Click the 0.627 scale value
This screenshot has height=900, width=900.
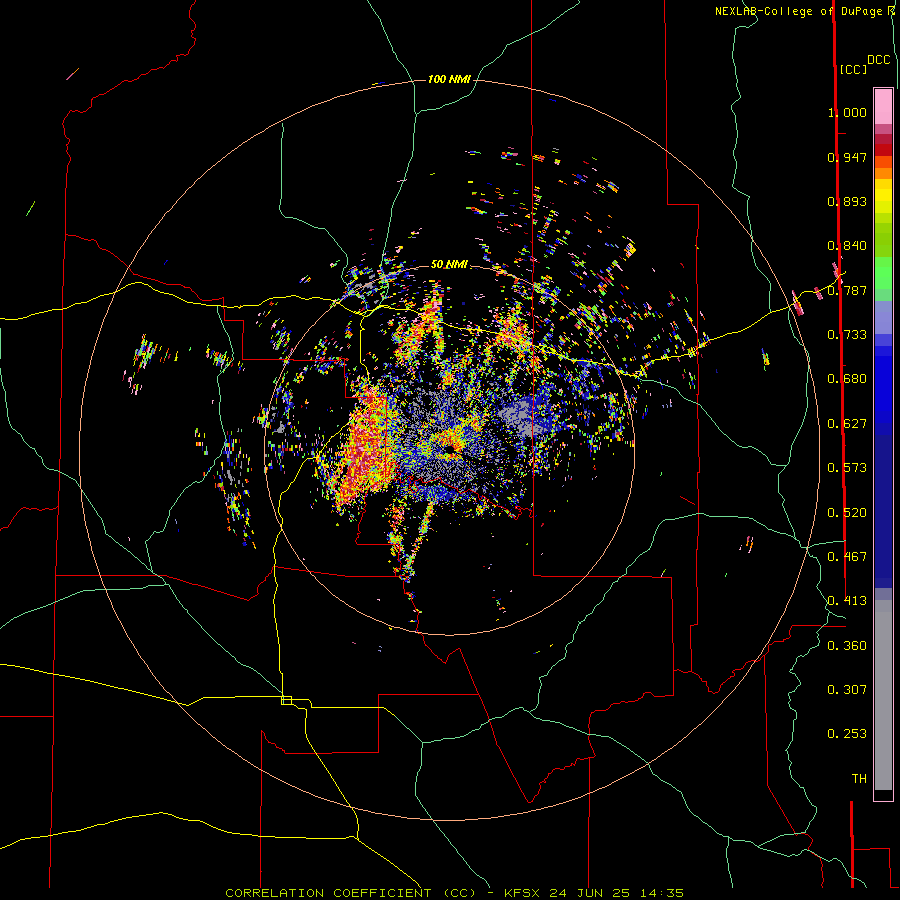point(847,424)
